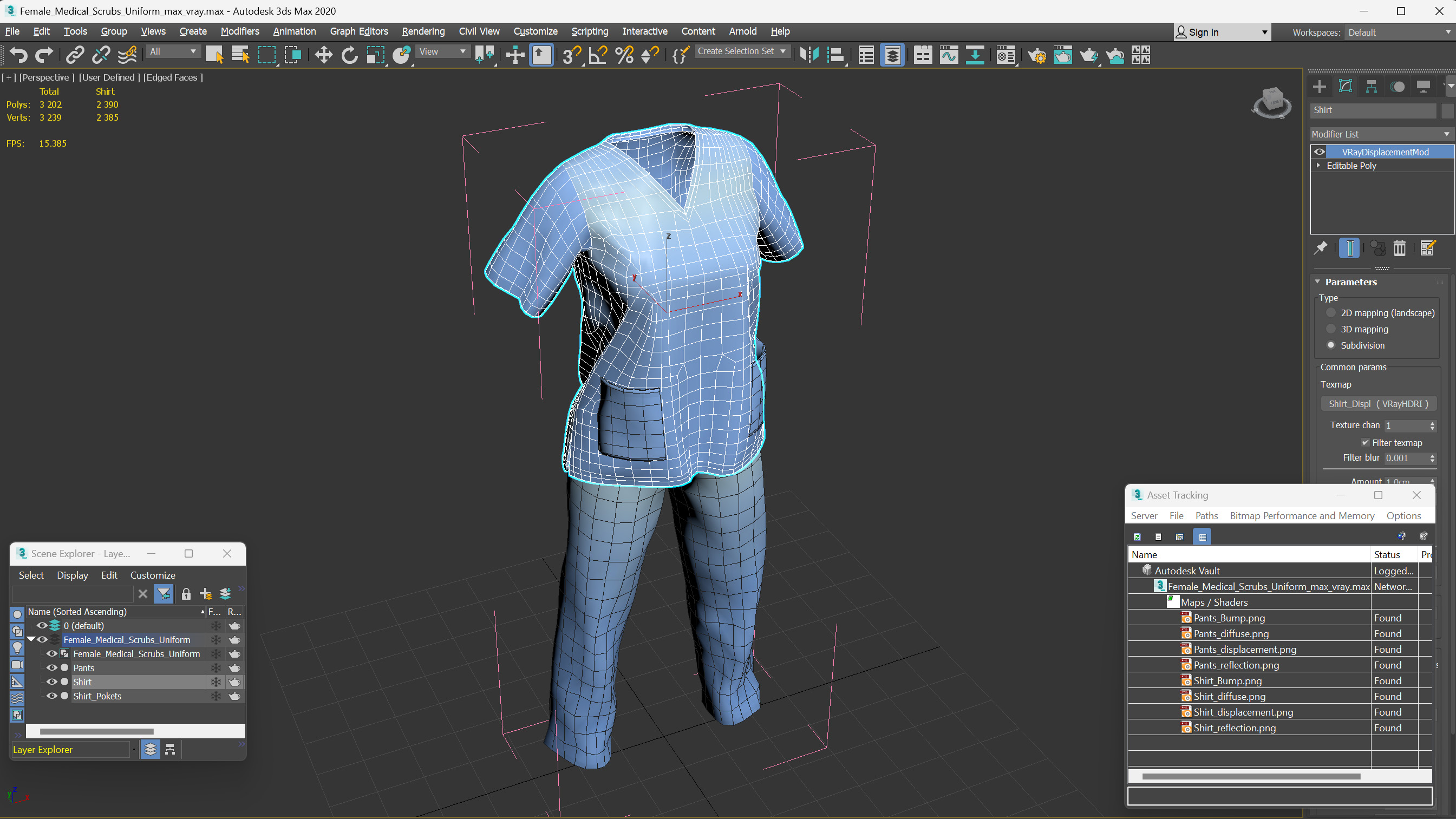Image resolution: width=1456 pixels, height=819 pixels.
Task: Switch to the Motion command panel tab
Action: pyautogui.click(x=1397, y=87)
